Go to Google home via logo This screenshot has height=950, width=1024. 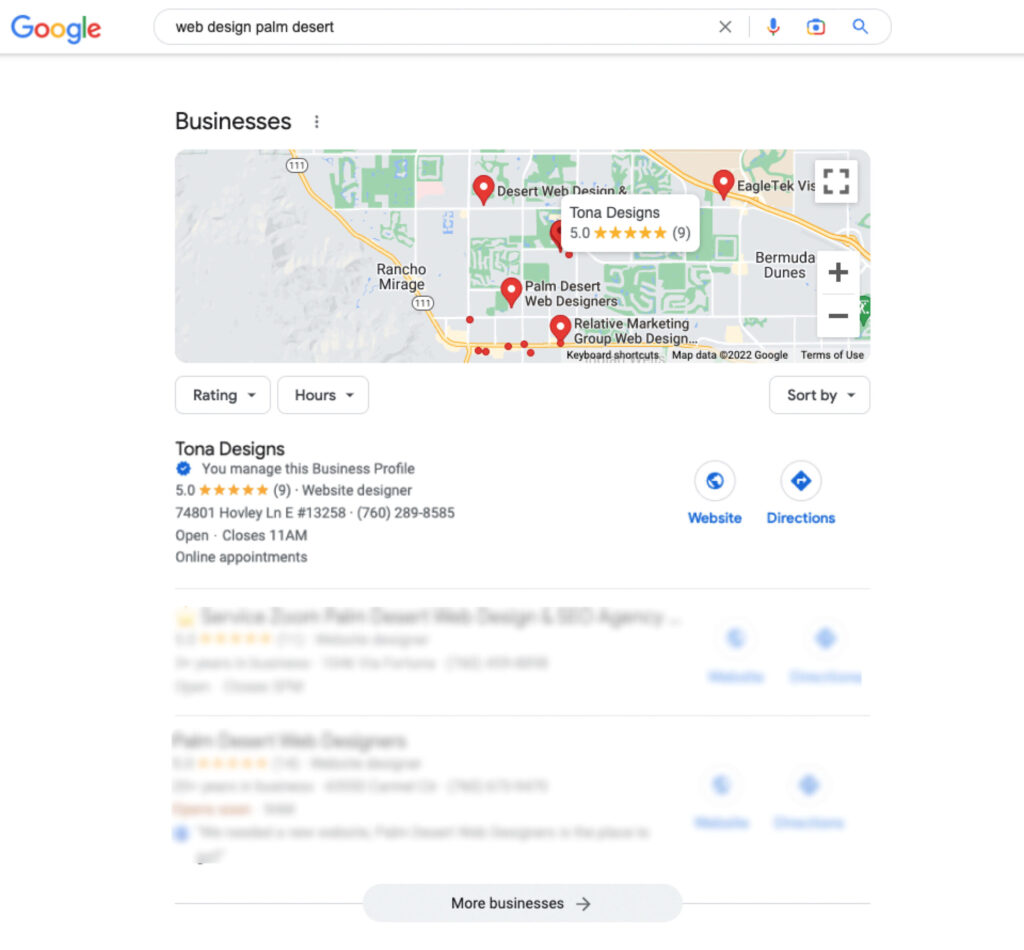56,28
